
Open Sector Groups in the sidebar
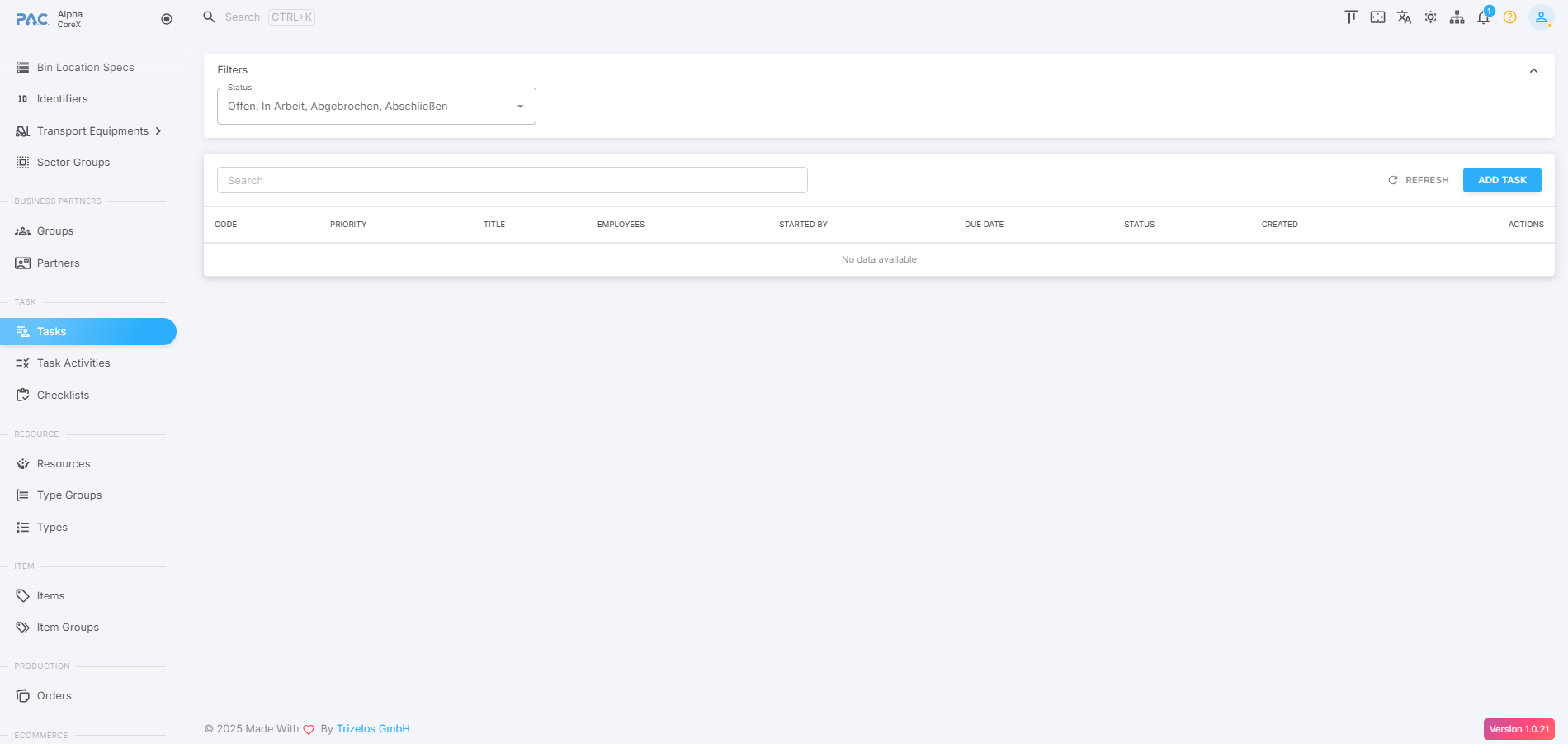73,163
